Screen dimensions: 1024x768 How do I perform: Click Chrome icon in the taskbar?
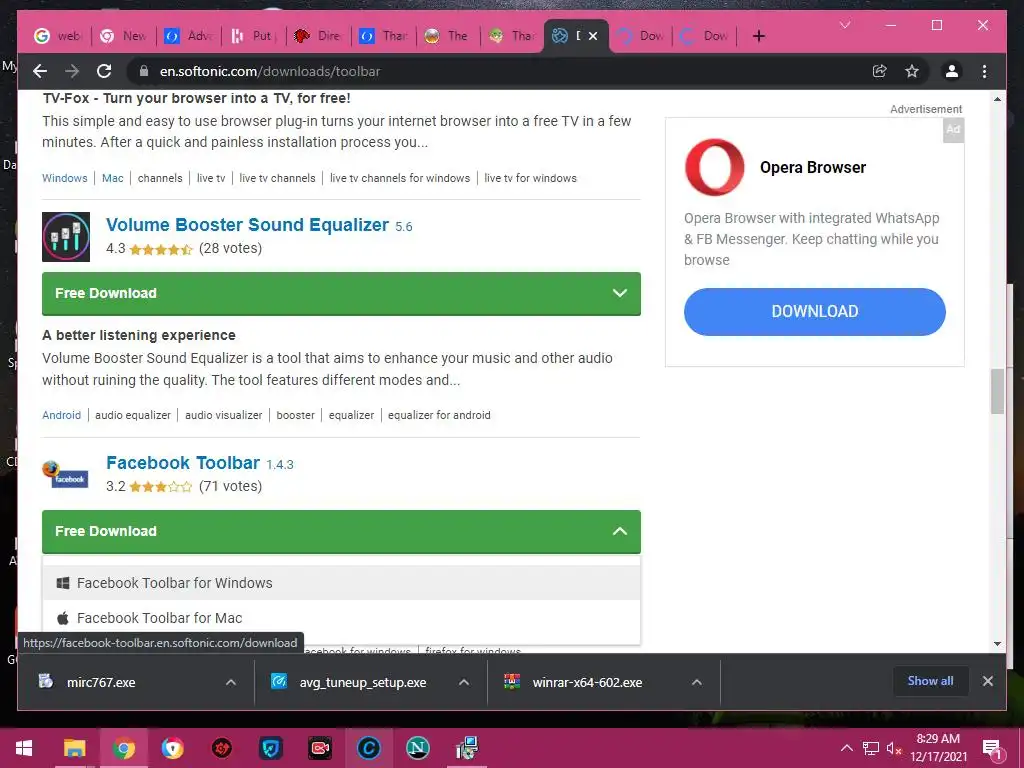coord(123,748)
